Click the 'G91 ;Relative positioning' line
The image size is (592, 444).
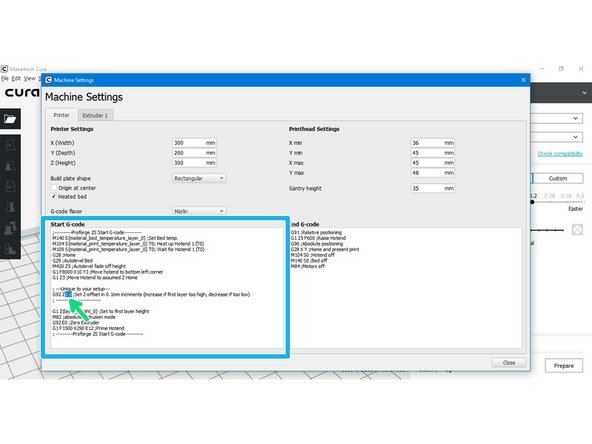pyautogui.click(x=316, y=233)
